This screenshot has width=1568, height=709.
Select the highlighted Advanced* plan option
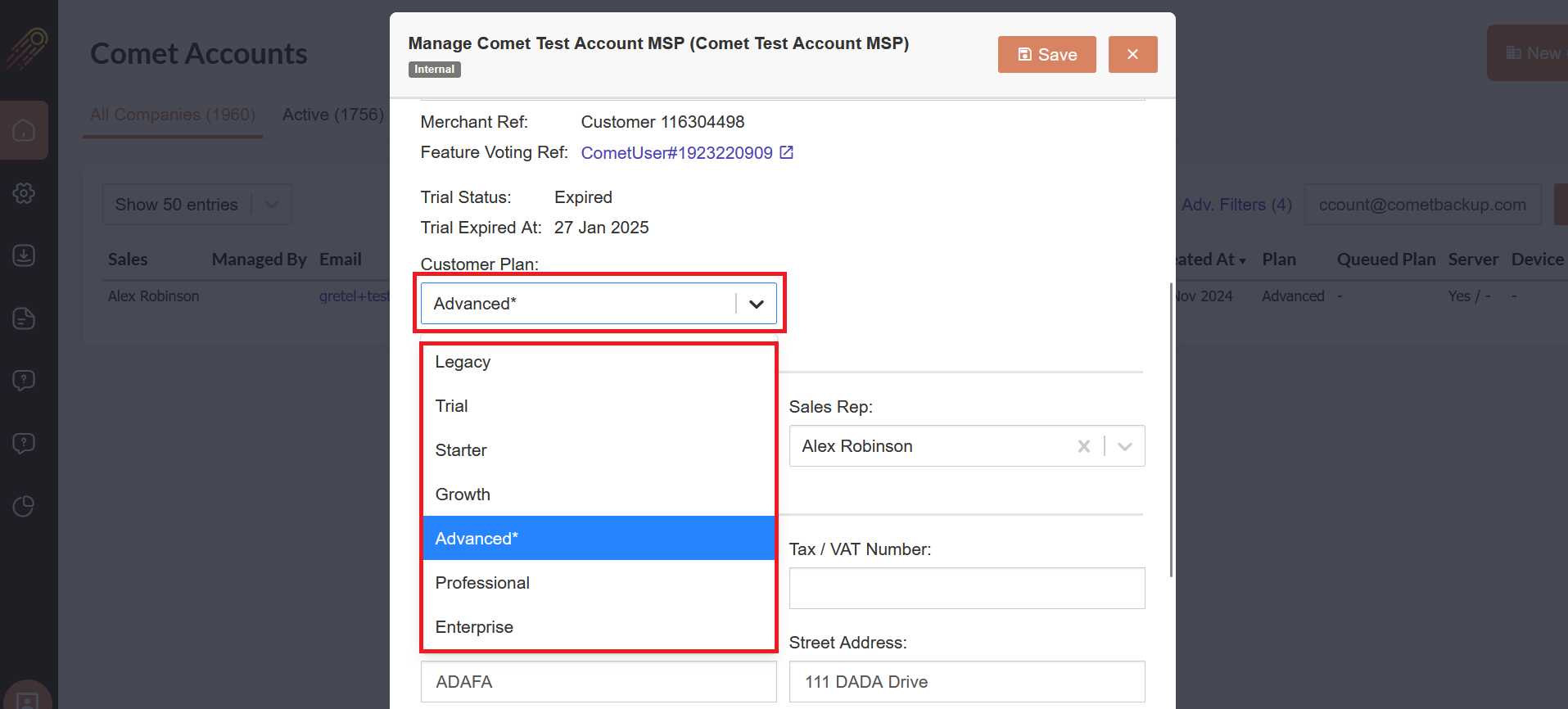(599, 539)
